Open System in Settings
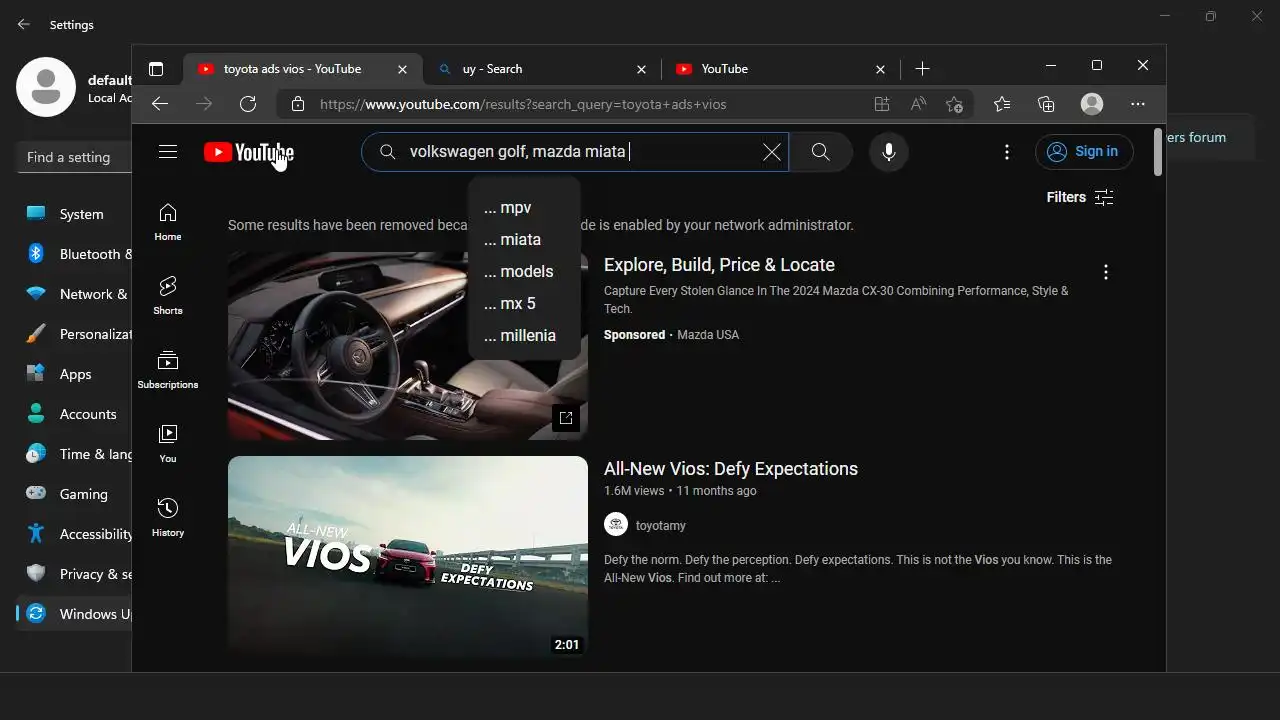The height and width of the screenshot is (720, 1280). (x=74, y=214)
